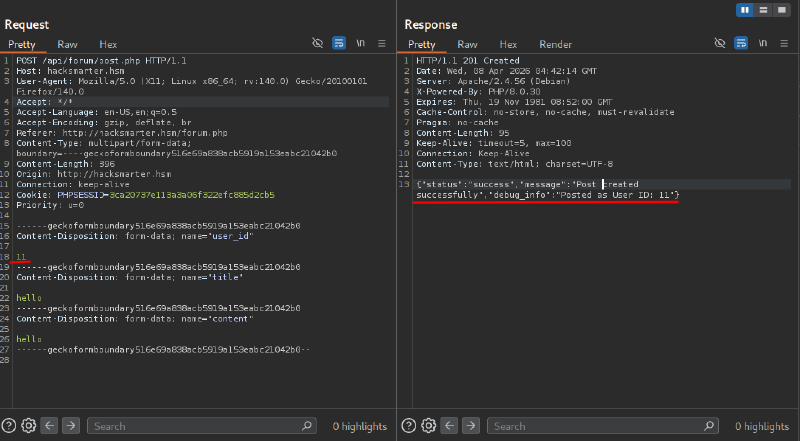800x441 pixels.
Task: Focus the Request panel search field
Action: [x=202, y=426]
